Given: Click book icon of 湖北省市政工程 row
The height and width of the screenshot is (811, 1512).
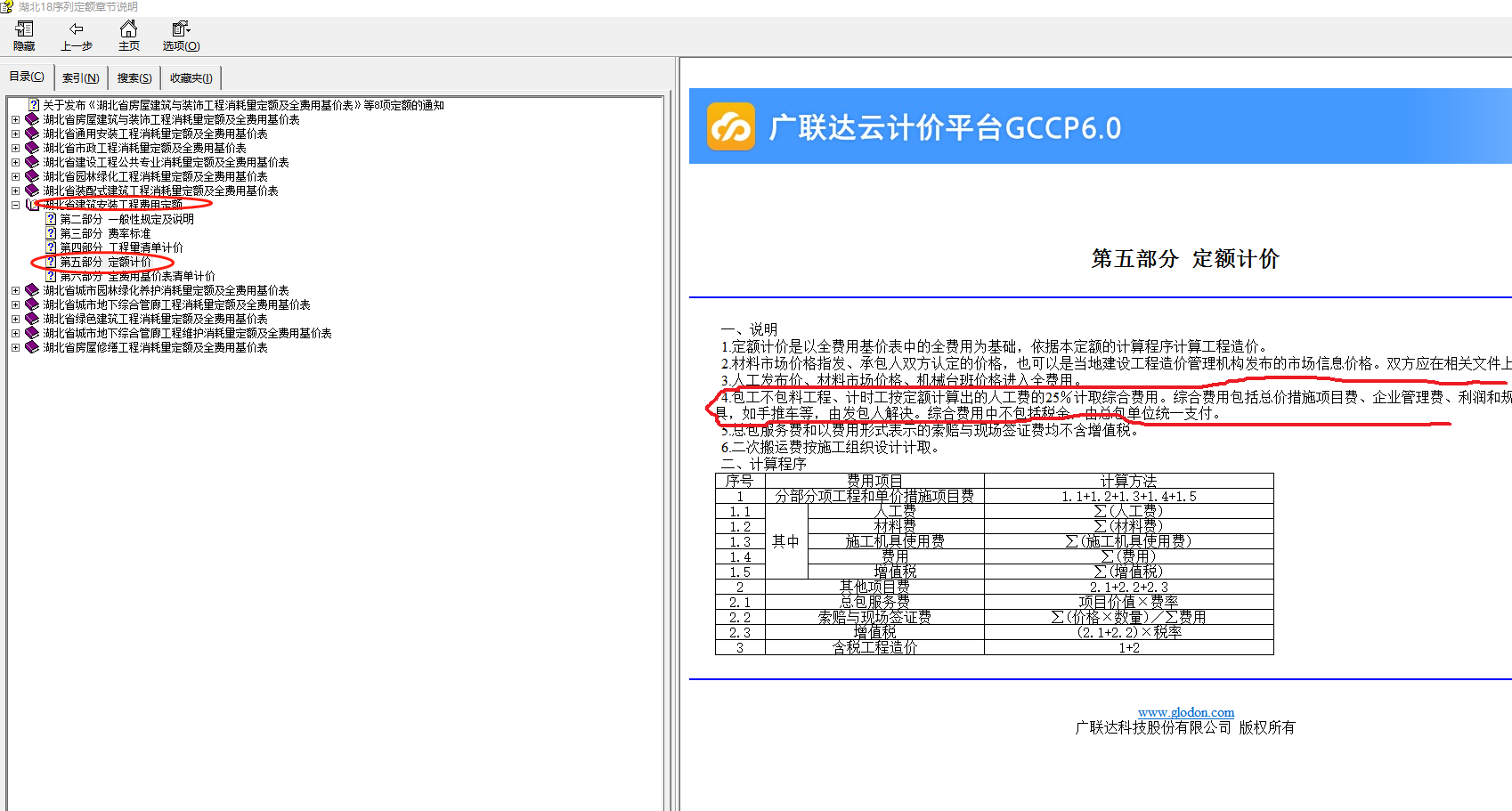Looking at the screenshot, I should (32, 148).
